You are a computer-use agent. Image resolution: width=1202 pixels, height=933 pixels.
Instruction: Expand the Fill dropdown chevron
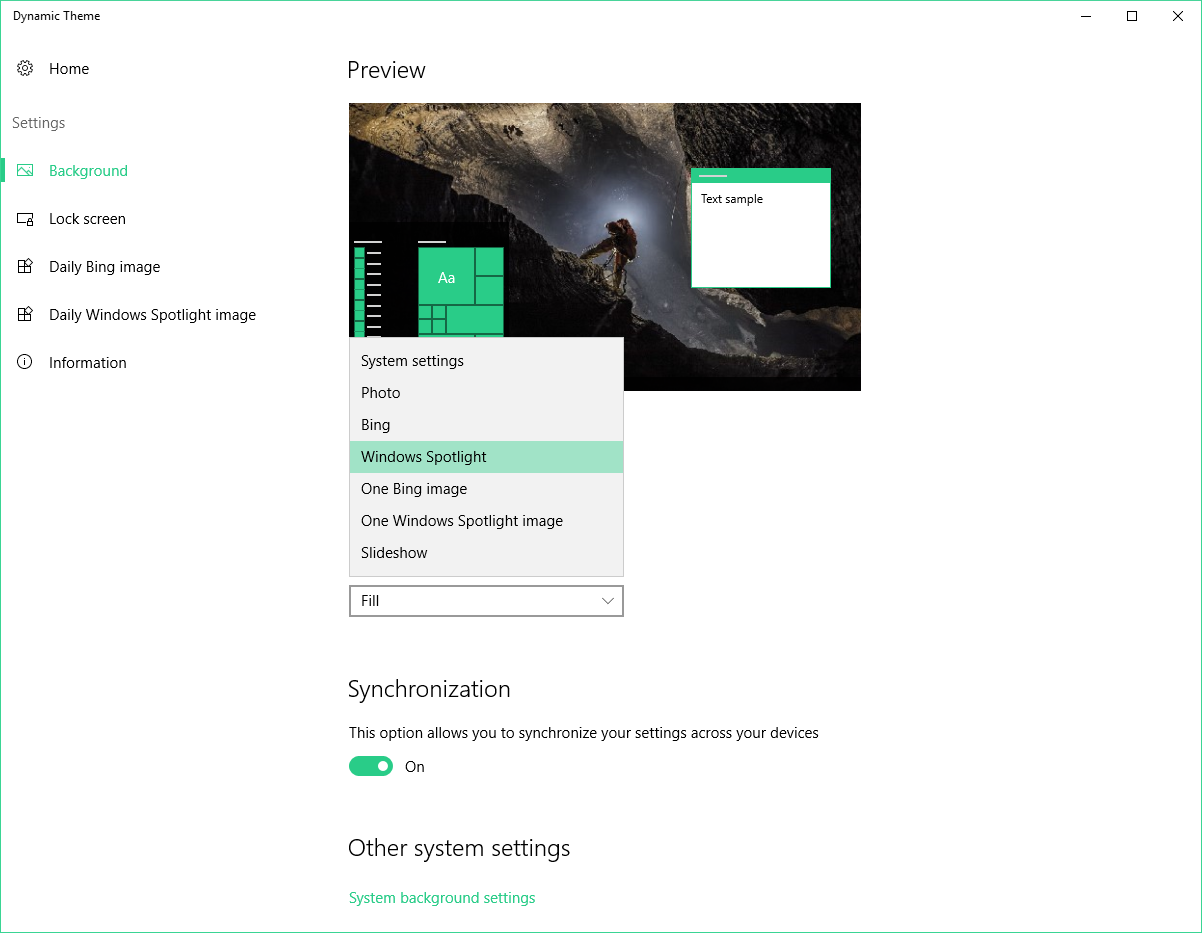pyautogui.click(x=607, y=601)
